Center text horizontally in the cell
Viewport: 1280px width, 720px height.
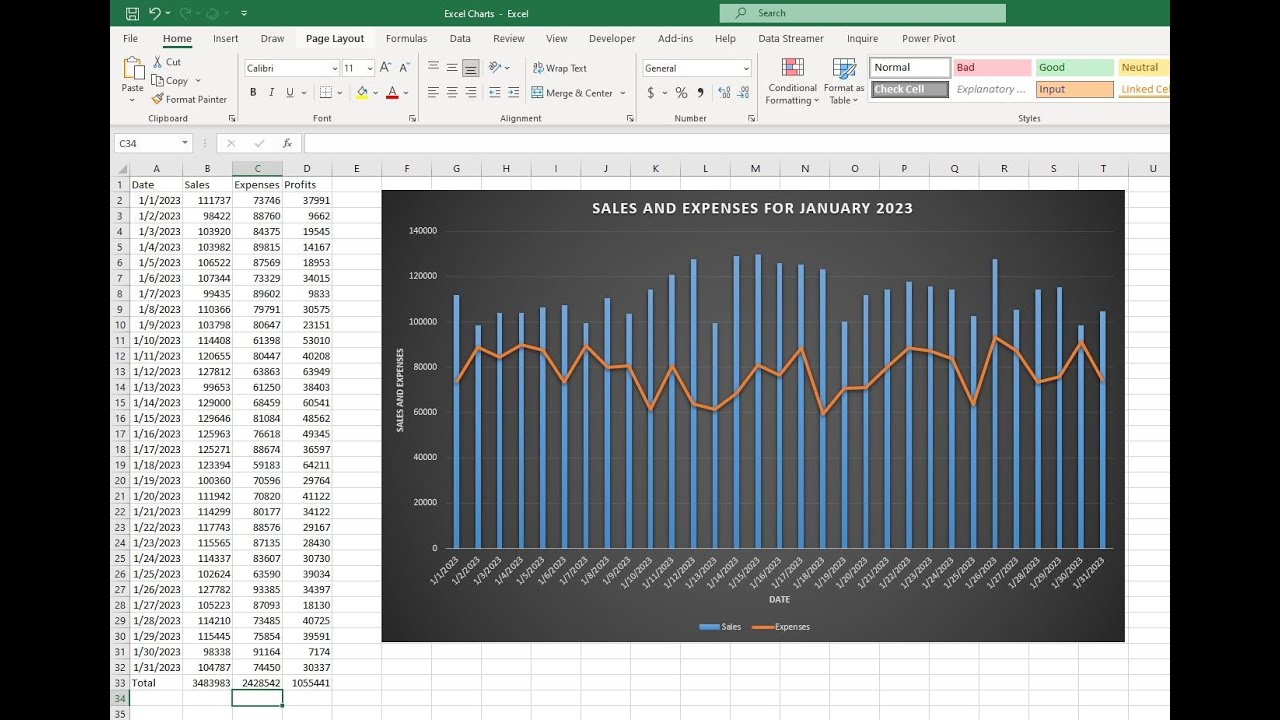point(452,92)
